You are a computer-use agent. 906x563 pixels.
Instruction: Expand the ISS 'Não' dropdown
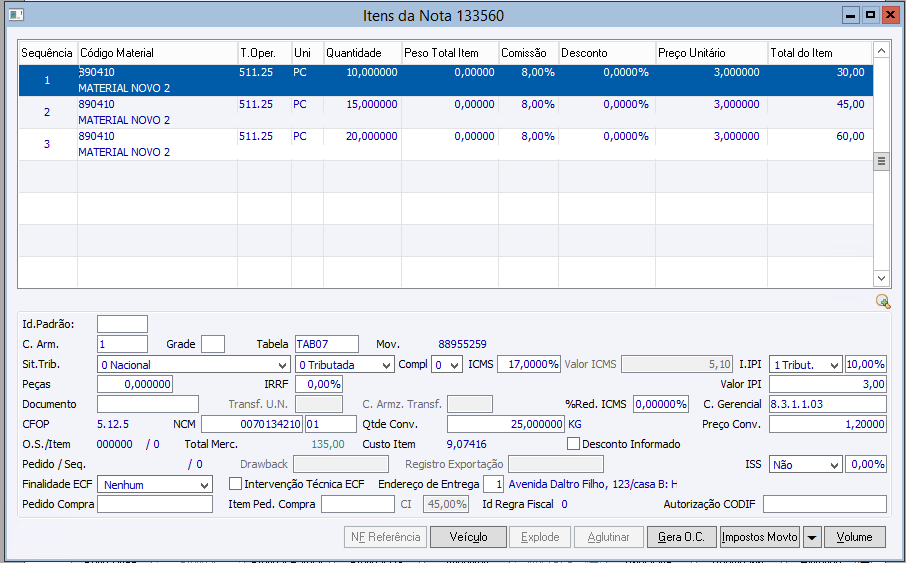pos(833,465)
